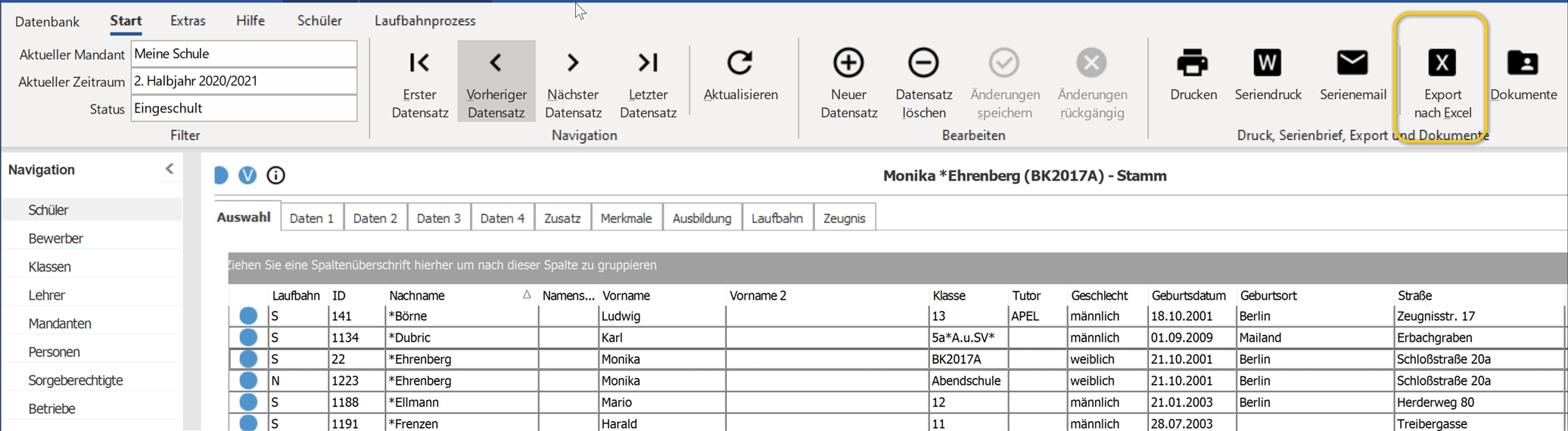Open the Zusatz tab
Viewport: 1568px width, 431px height.
click(562, 219)
